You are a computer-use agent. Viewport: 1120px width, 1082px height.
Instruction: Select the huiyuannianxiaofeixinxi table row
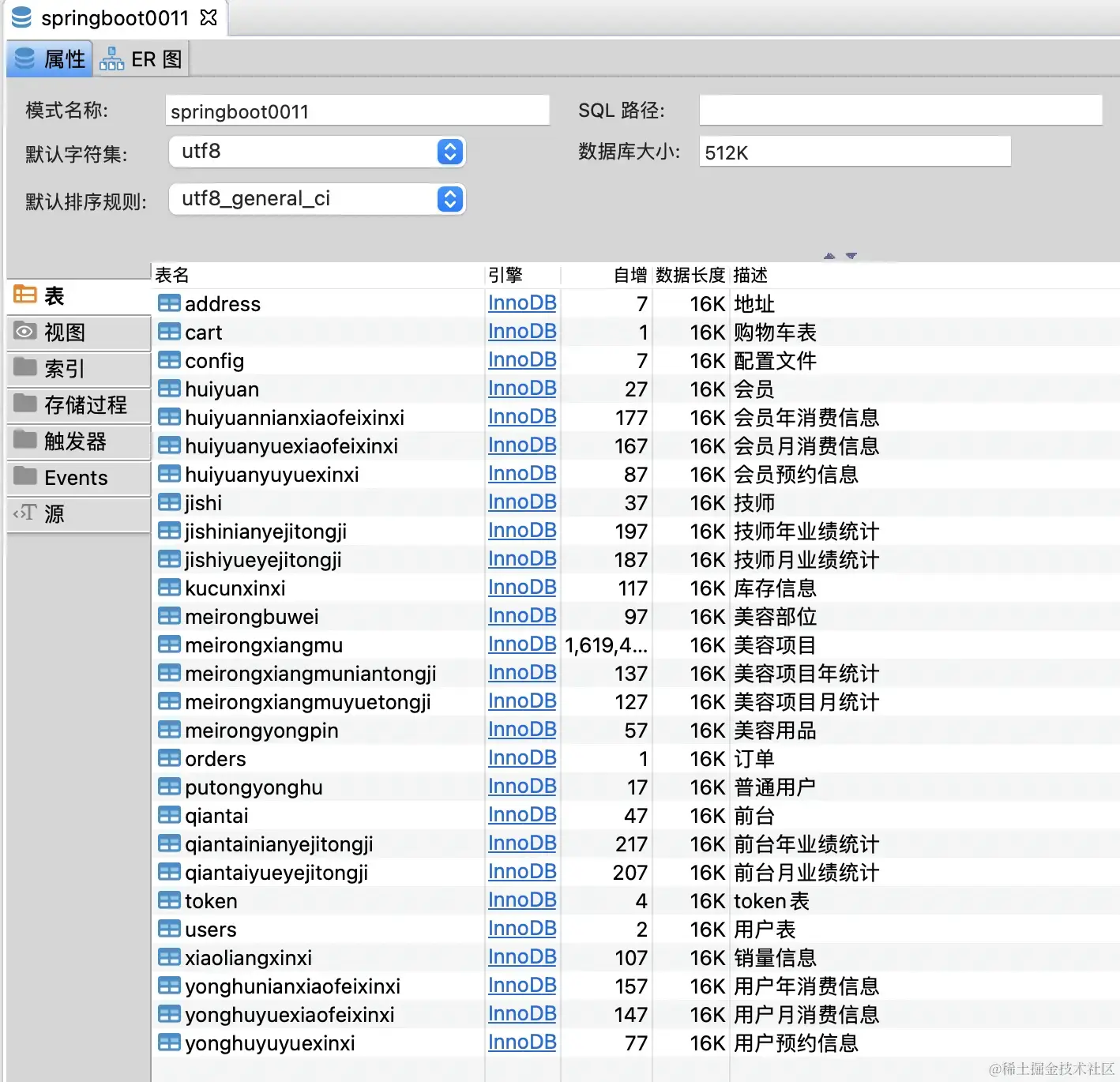point(635,417)
